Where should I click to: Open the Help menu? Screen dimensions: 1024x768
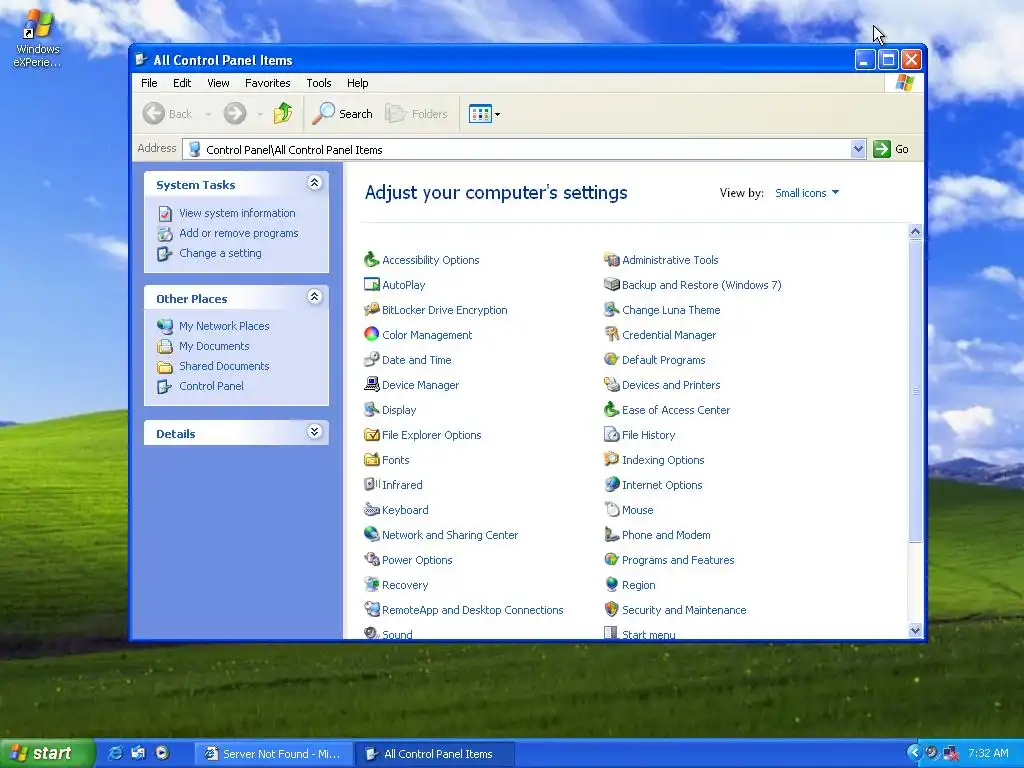[357, 83]
